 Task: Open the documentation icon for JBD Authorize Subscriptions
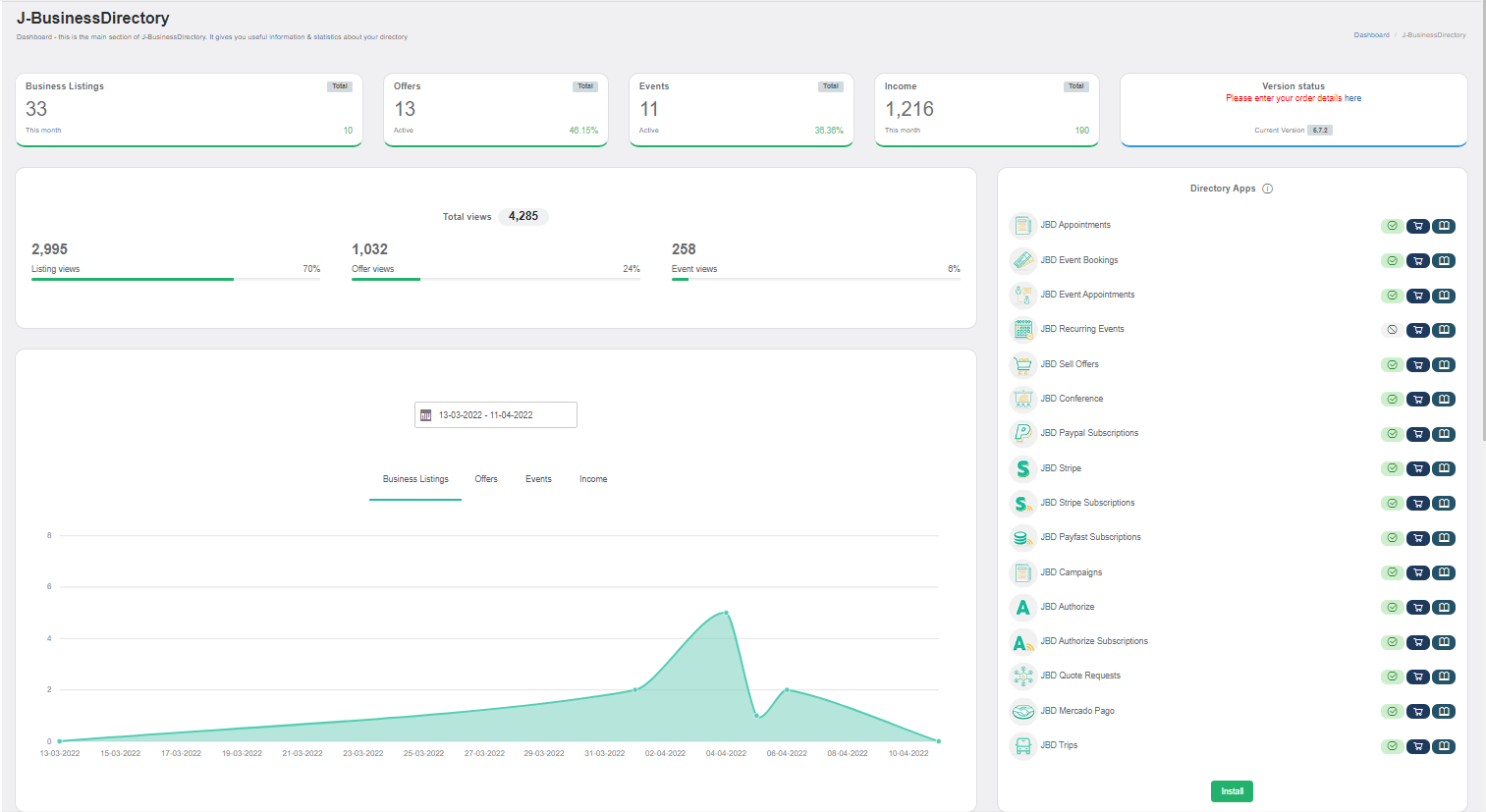tap(1444, 642)
